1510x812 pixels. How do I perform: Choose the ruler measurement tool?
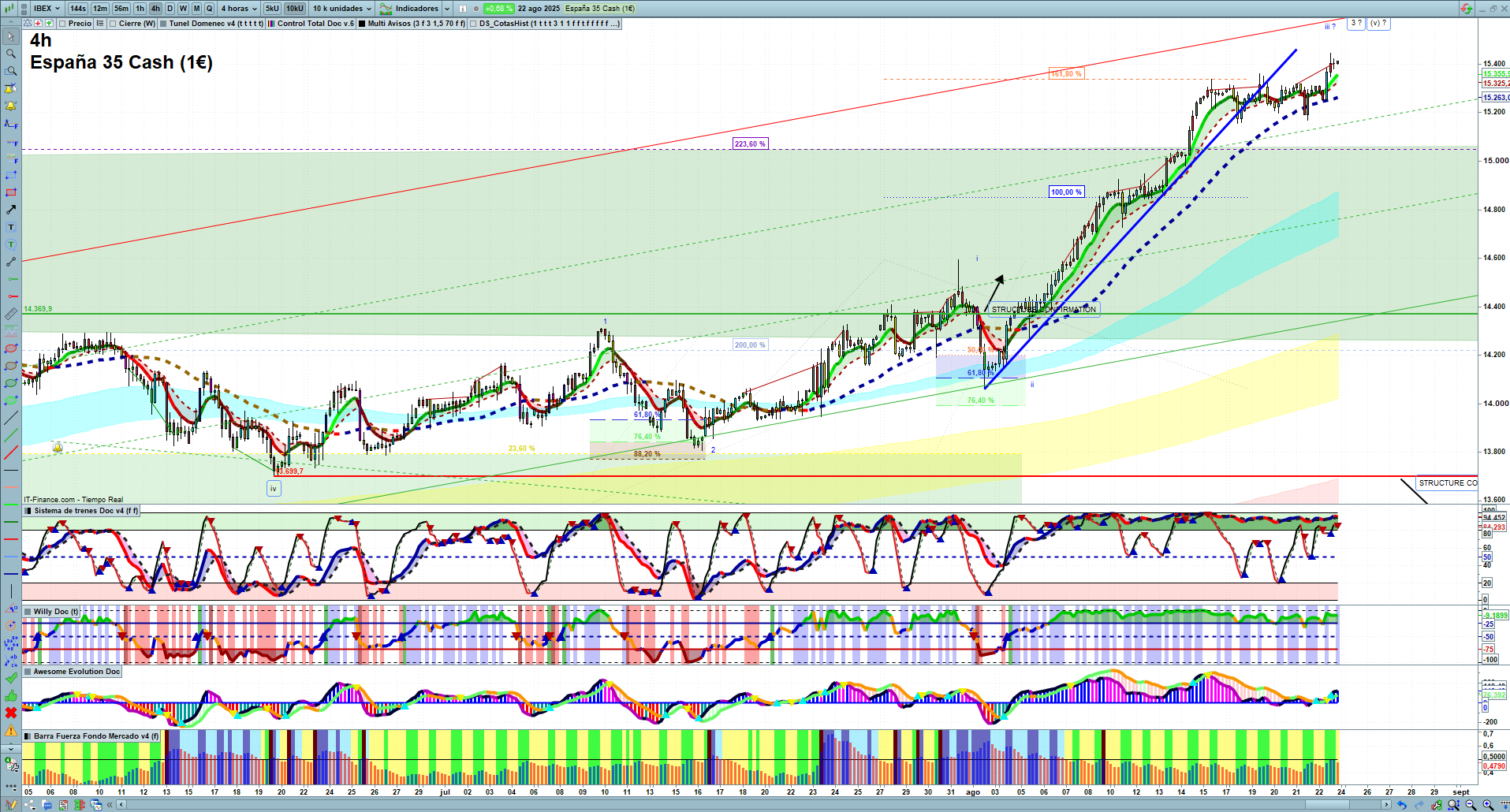11,314
